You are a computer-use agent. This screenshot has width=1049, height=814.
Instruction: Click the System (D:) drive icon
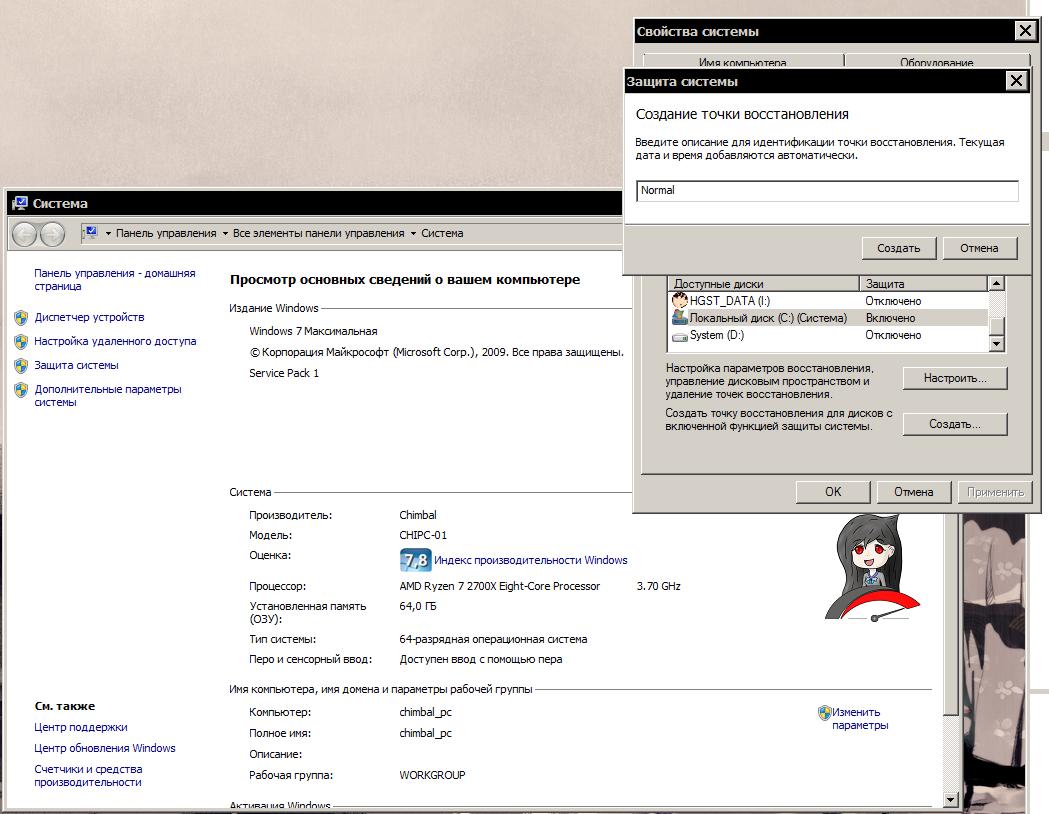click(680, 336)
